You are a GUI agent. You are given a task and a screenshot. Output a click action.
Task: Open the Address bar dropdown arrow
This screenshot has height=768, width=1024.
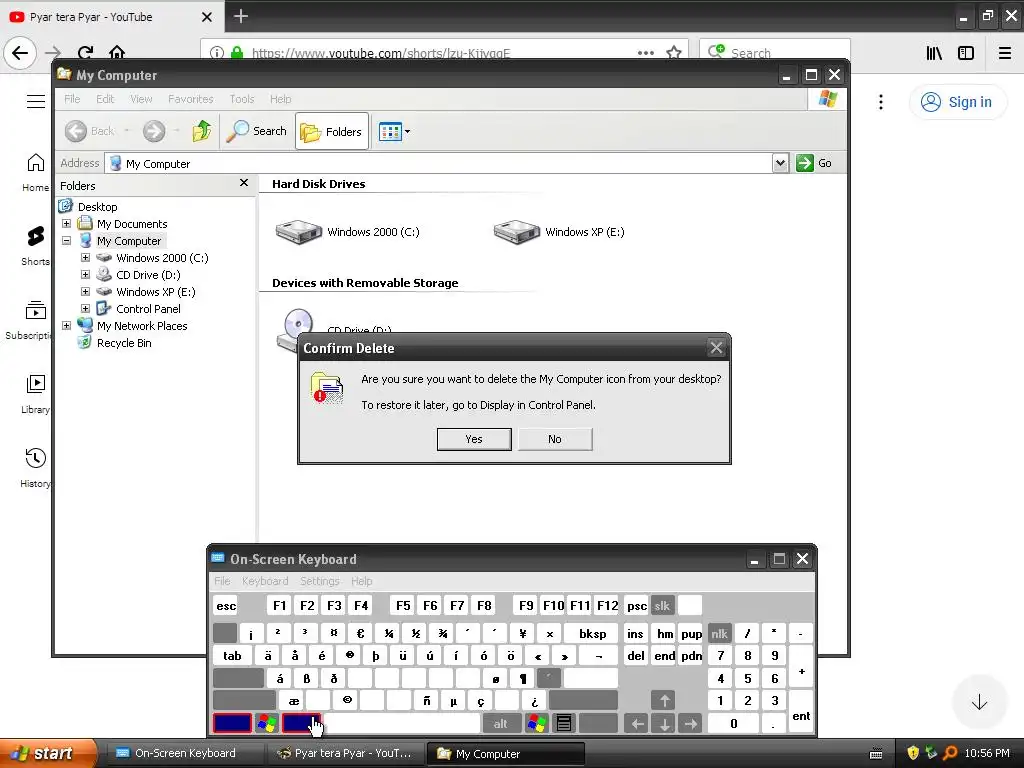(780, 163)
